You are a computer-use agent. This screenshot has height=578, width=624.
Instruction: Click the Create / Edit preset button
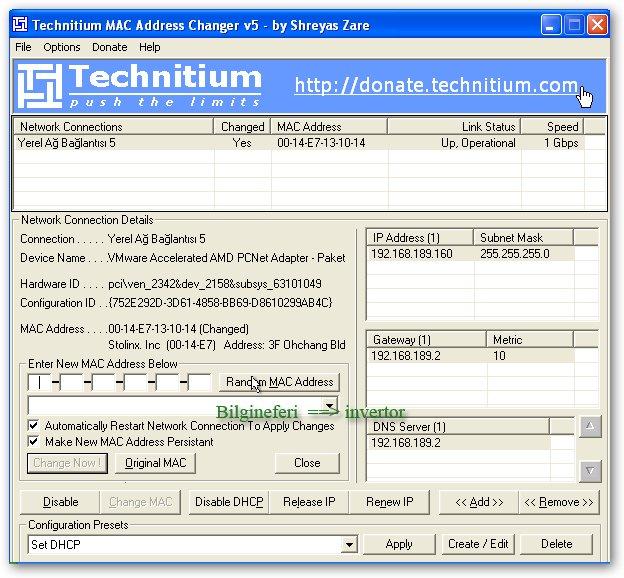click(x=478, y=544)
